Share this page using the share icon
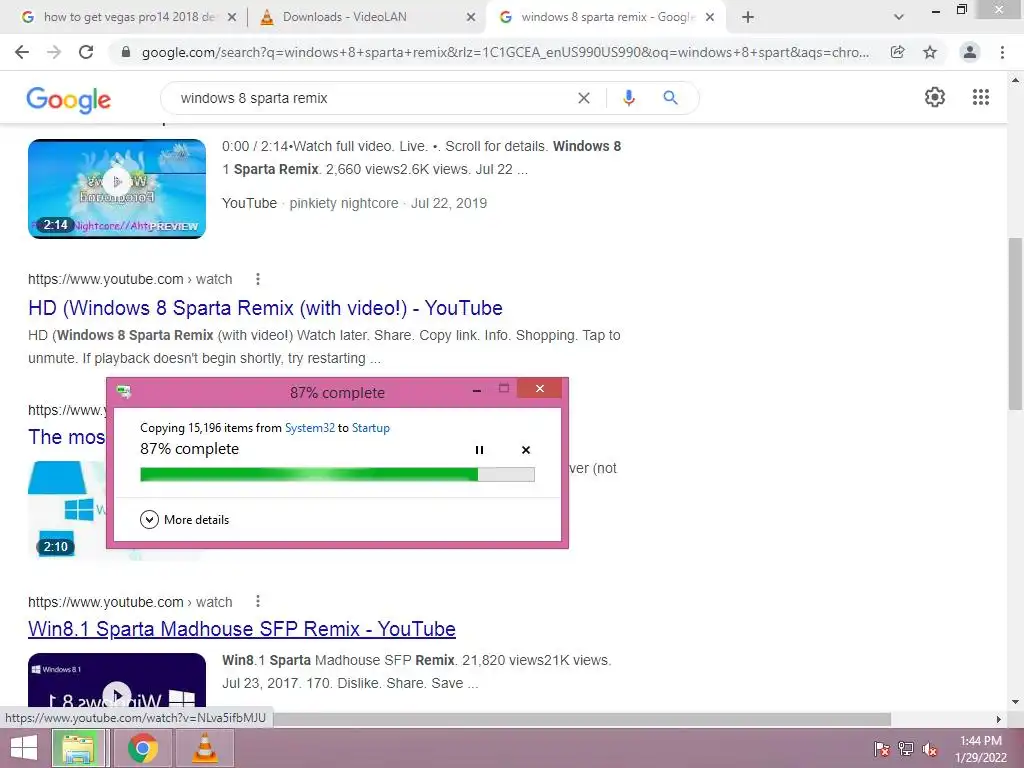 897,52
